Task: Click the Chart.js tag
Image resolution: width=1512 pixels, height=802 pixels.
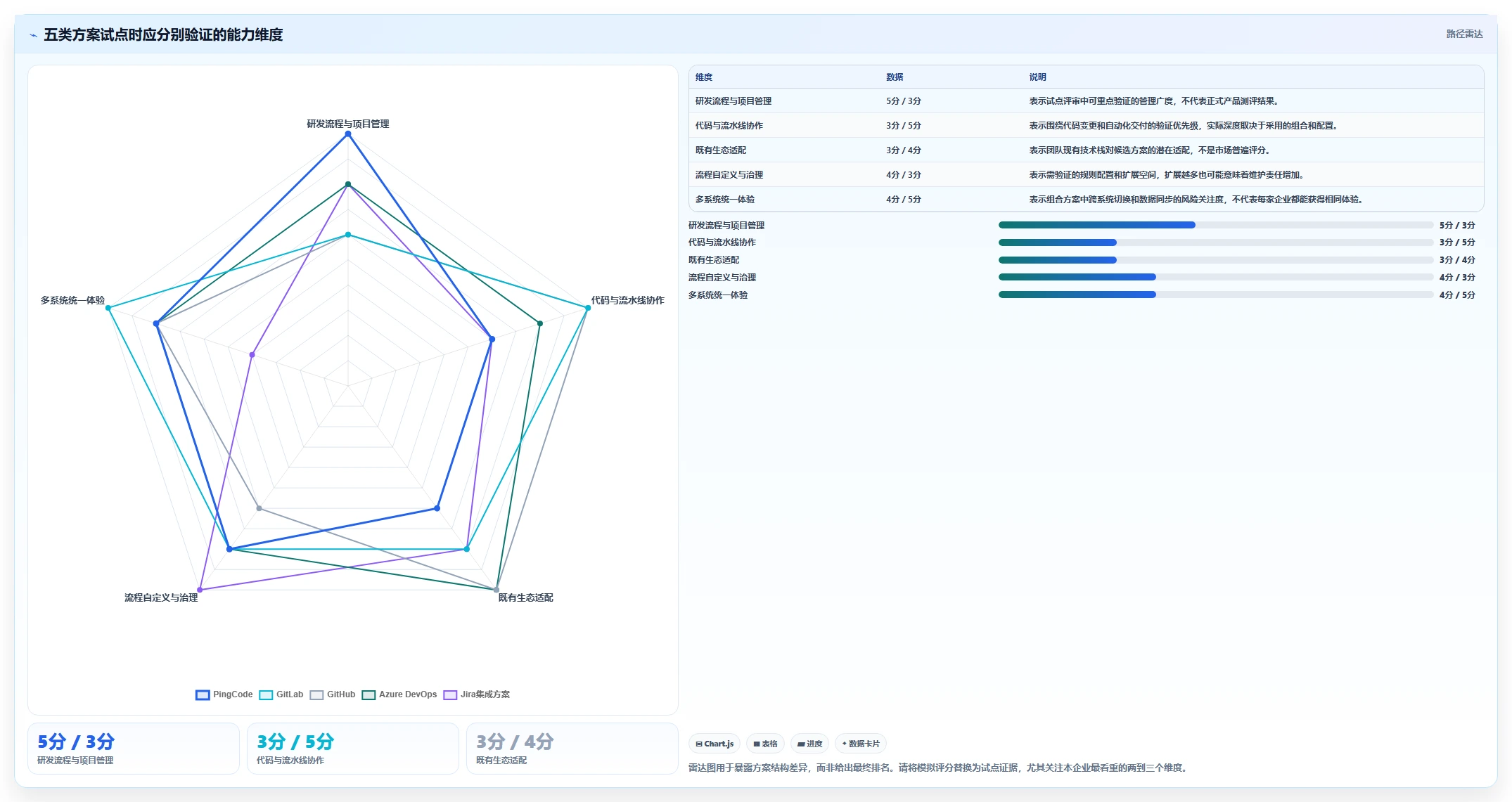Action: (715, 744)
